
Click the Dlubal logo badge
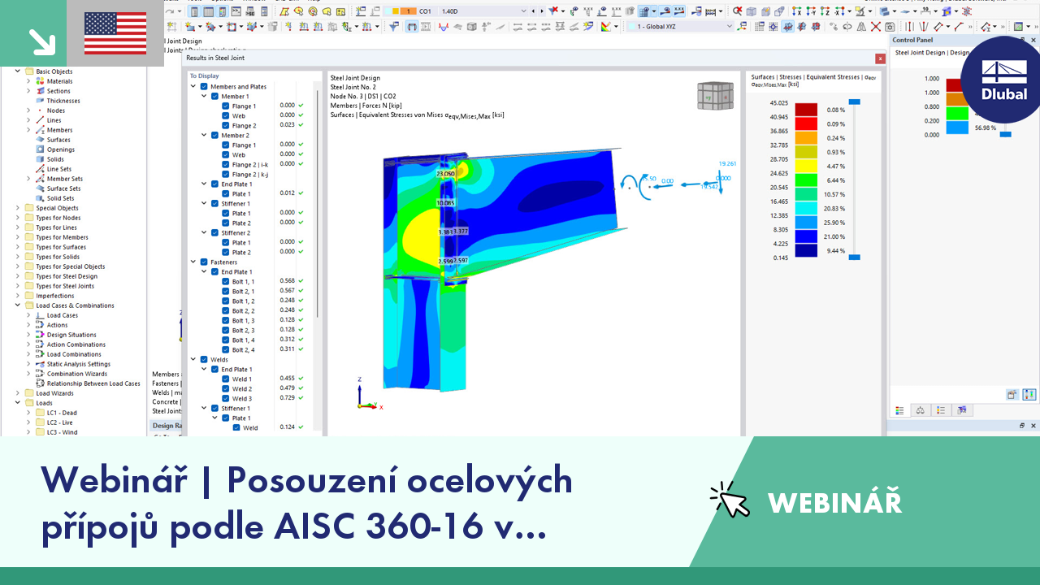(1004, 80)
